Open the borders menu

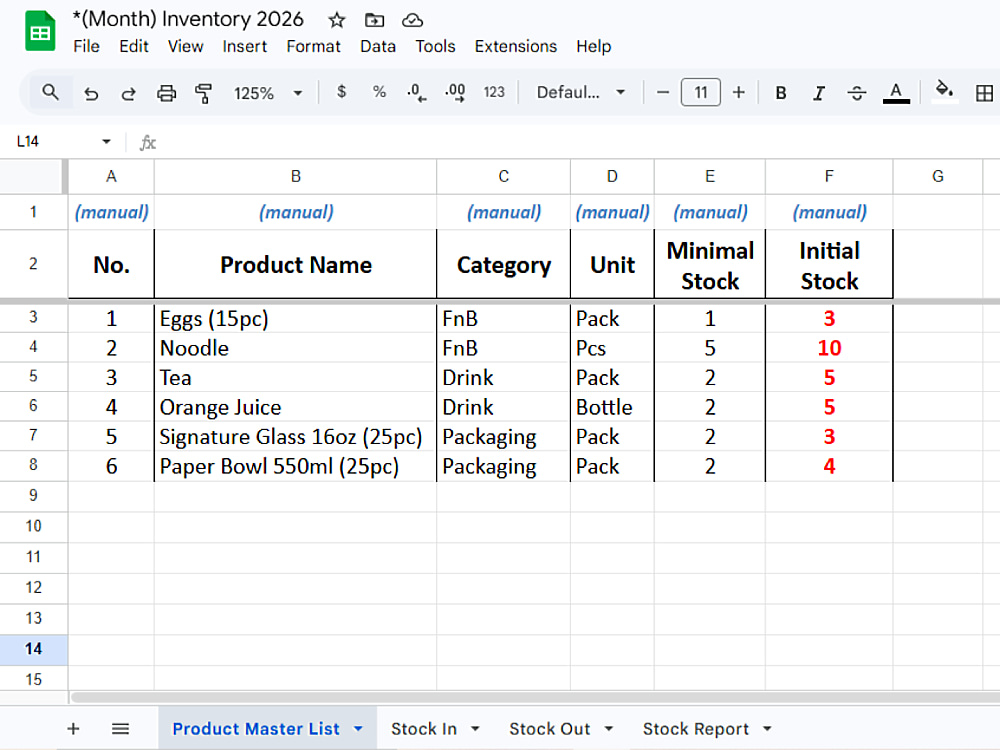(x=984, y=93)
